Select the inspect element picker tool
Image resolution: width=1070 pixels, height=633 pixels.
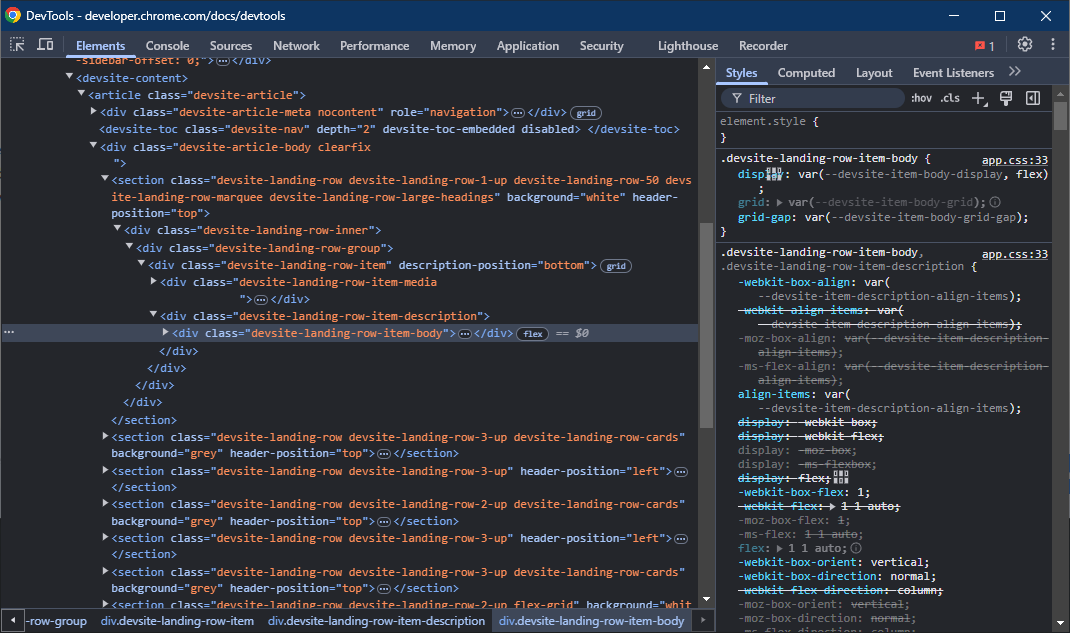(x=16, y=45)
